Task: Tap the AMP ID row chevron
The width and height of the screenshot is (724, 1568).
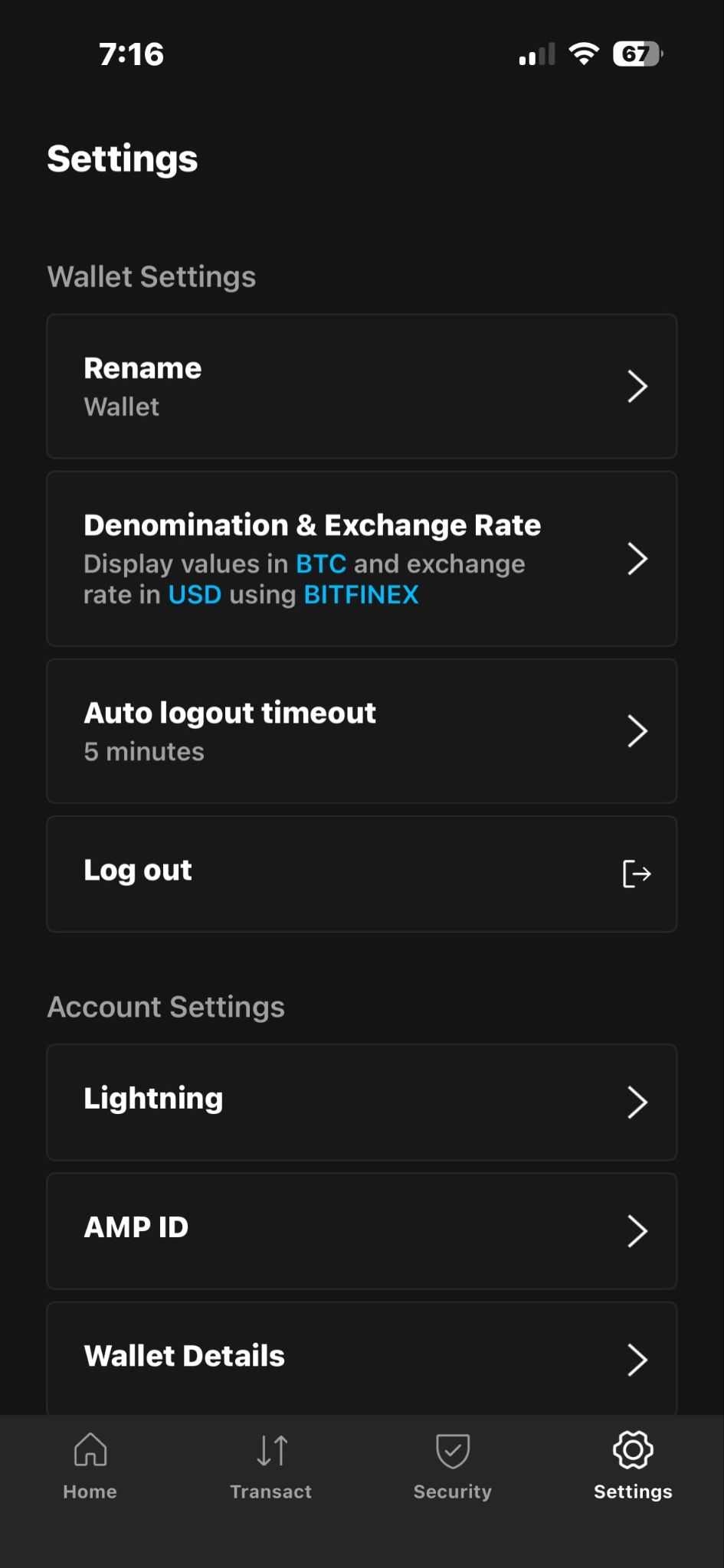Action: 637,1230
